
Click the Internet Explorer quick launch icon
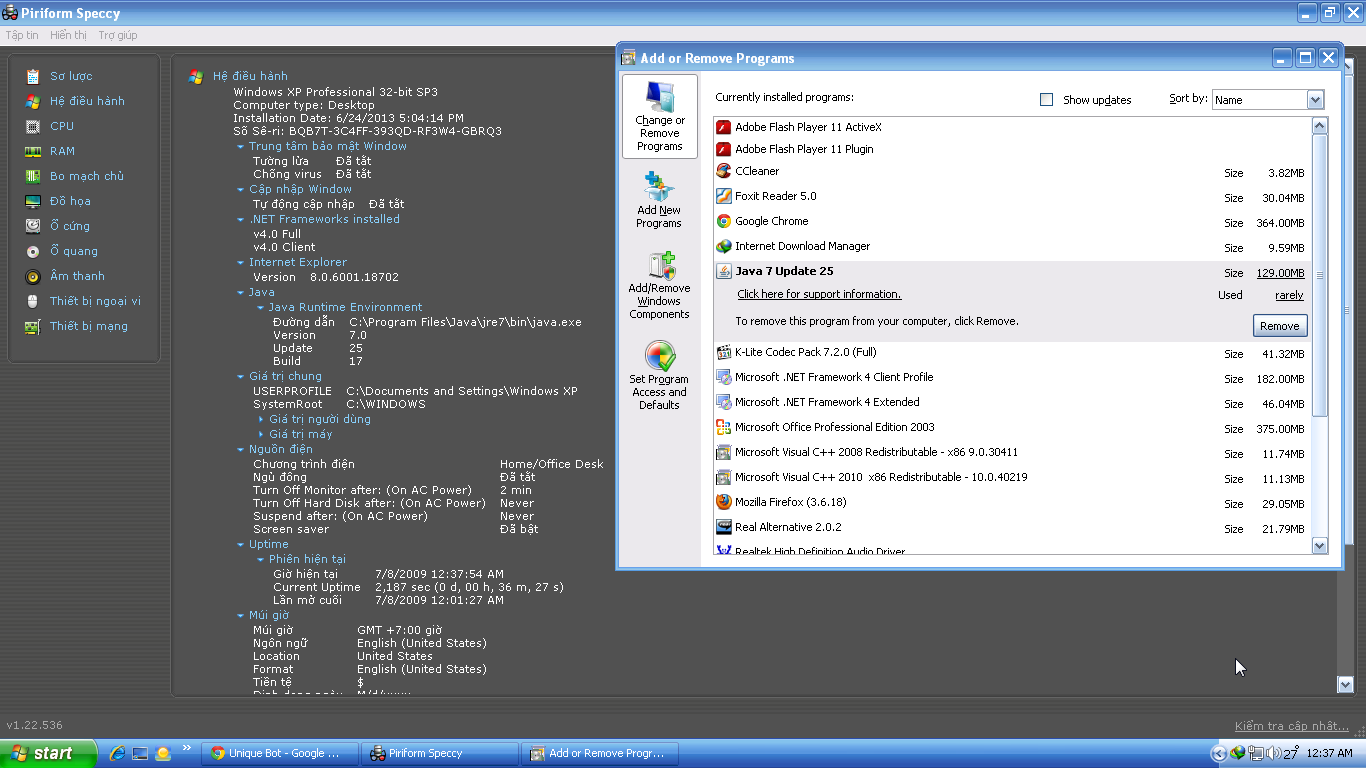pos(117,753)
